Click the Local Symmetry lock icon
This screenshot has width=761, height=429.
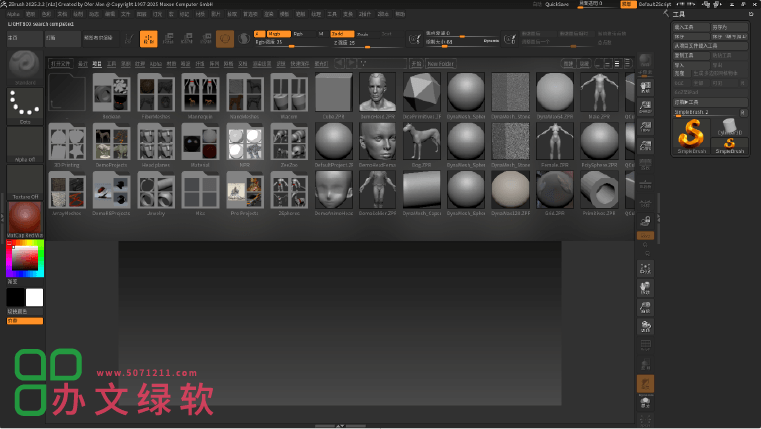pyautogui.click(x=645, y=221)
